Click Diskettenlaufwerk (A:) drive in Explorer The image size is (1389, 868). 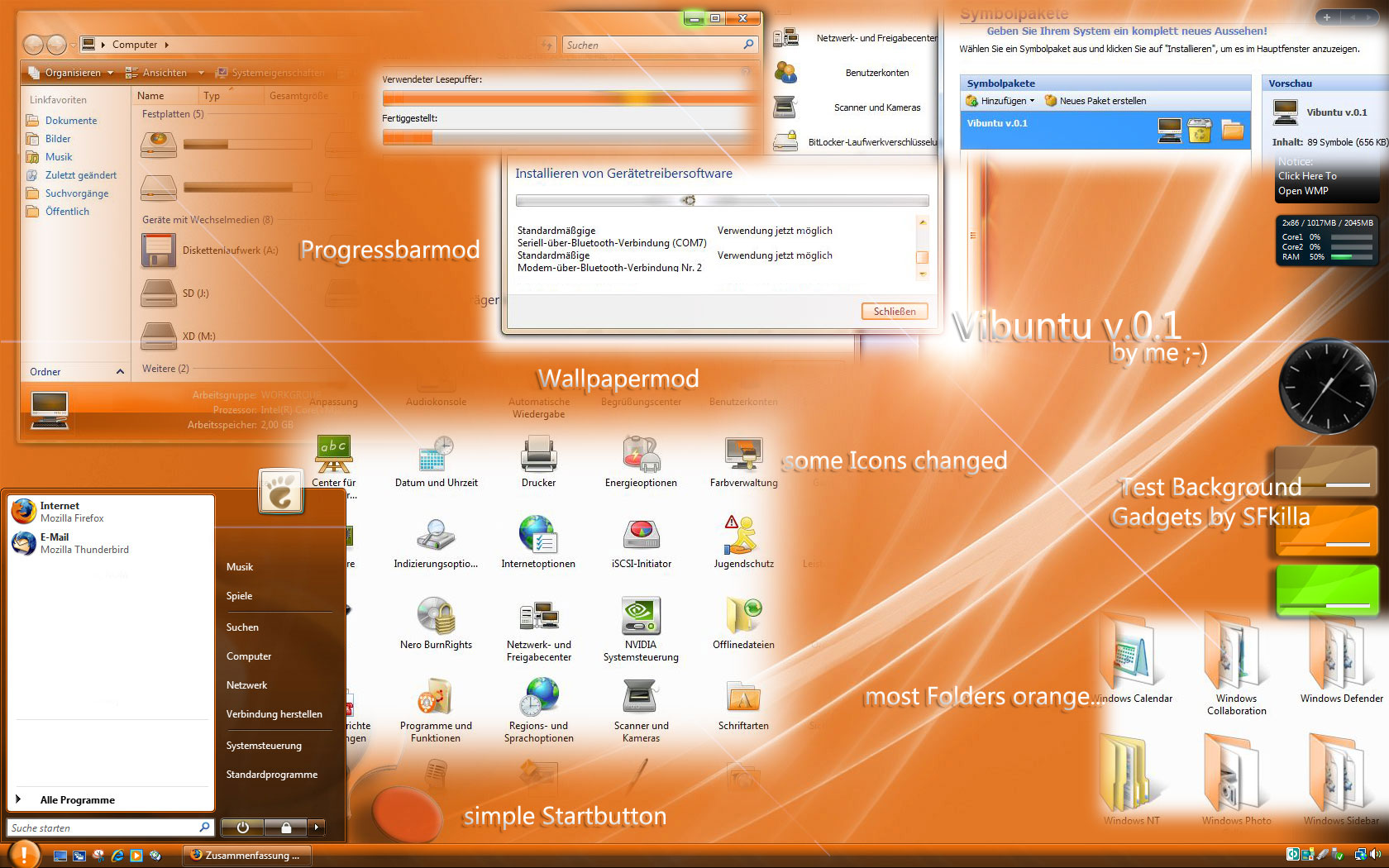[209, 250]
